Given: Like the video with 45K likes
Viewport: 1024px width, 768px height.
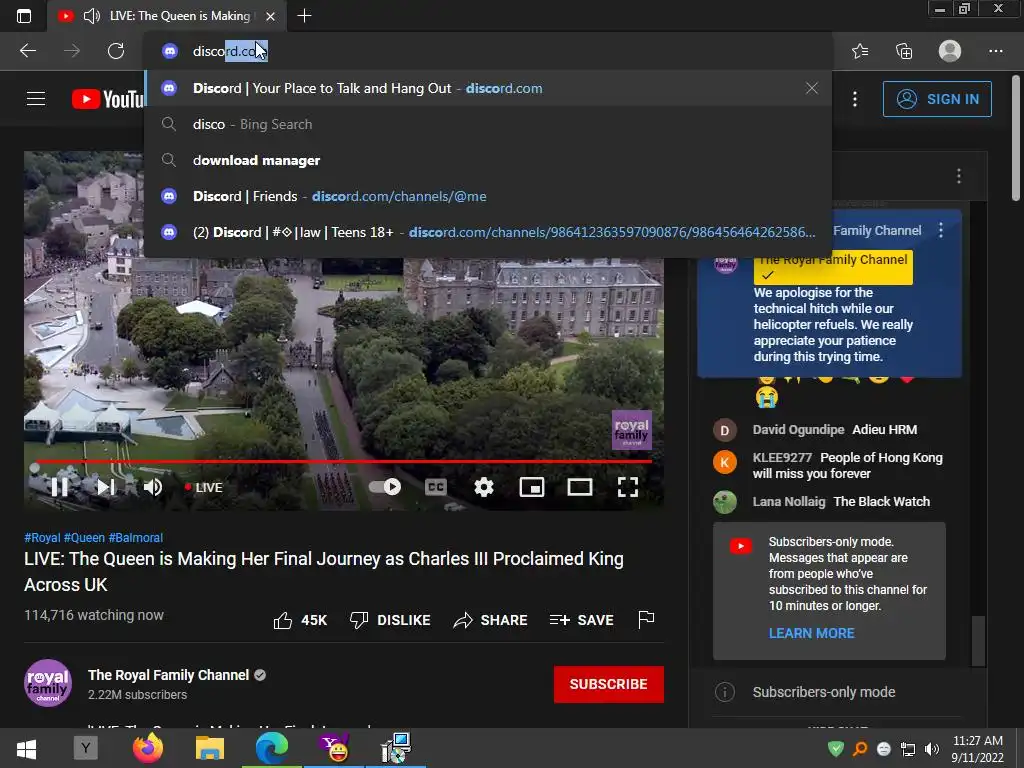Looking at the screenshot, I should coord(300,620).
